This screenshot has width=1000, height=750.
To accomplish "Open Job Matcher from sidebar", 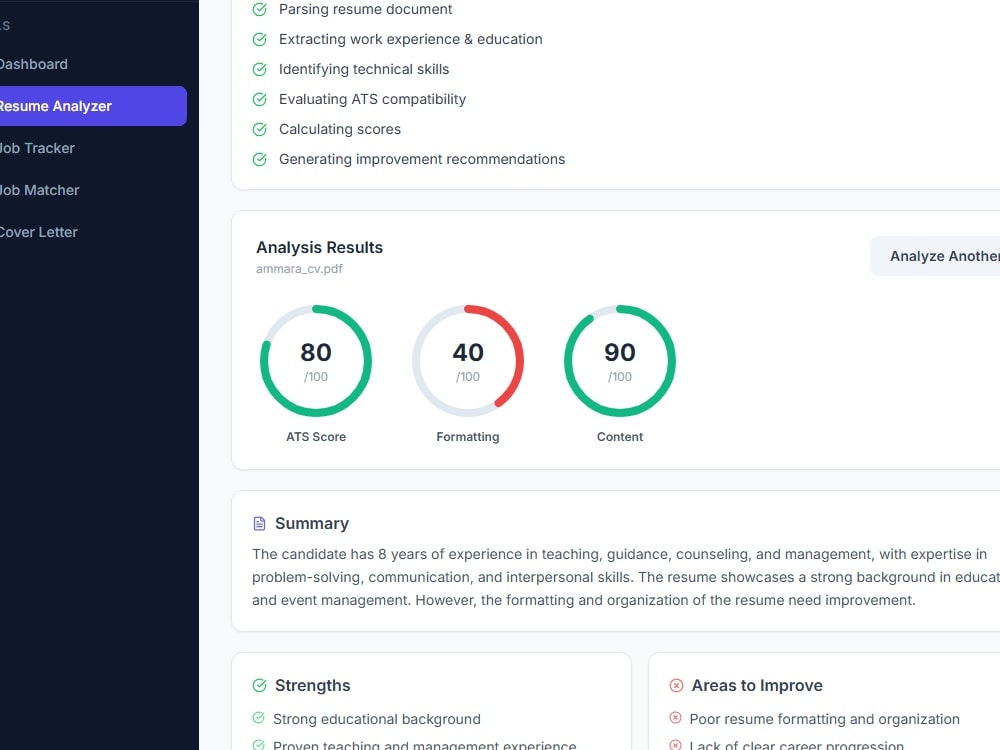I will tap(40, 190).
